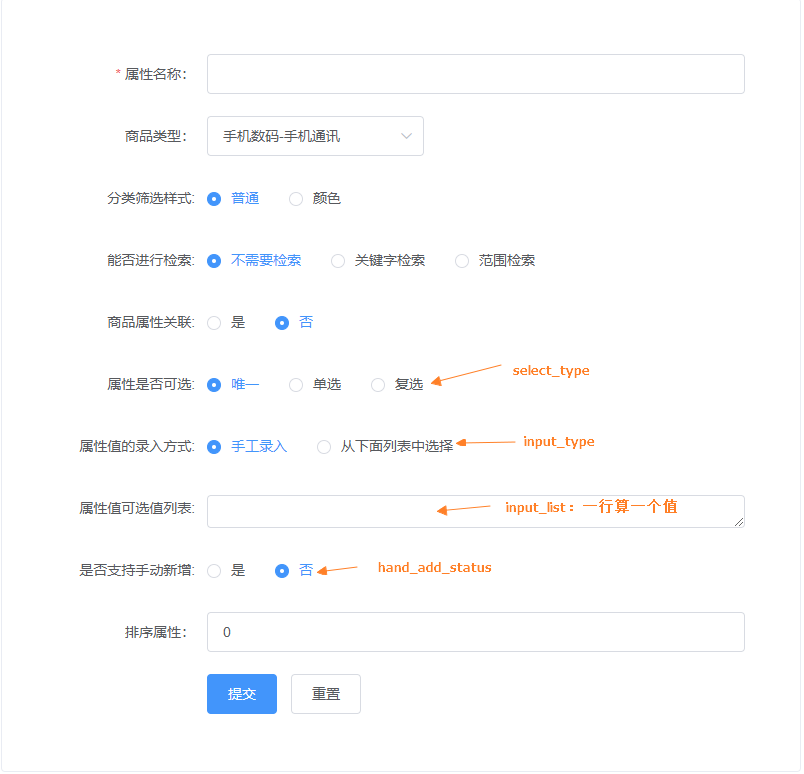Select 否 for manual add status
The width and height of the screenshot is (804, 774).
pos(282,570)
